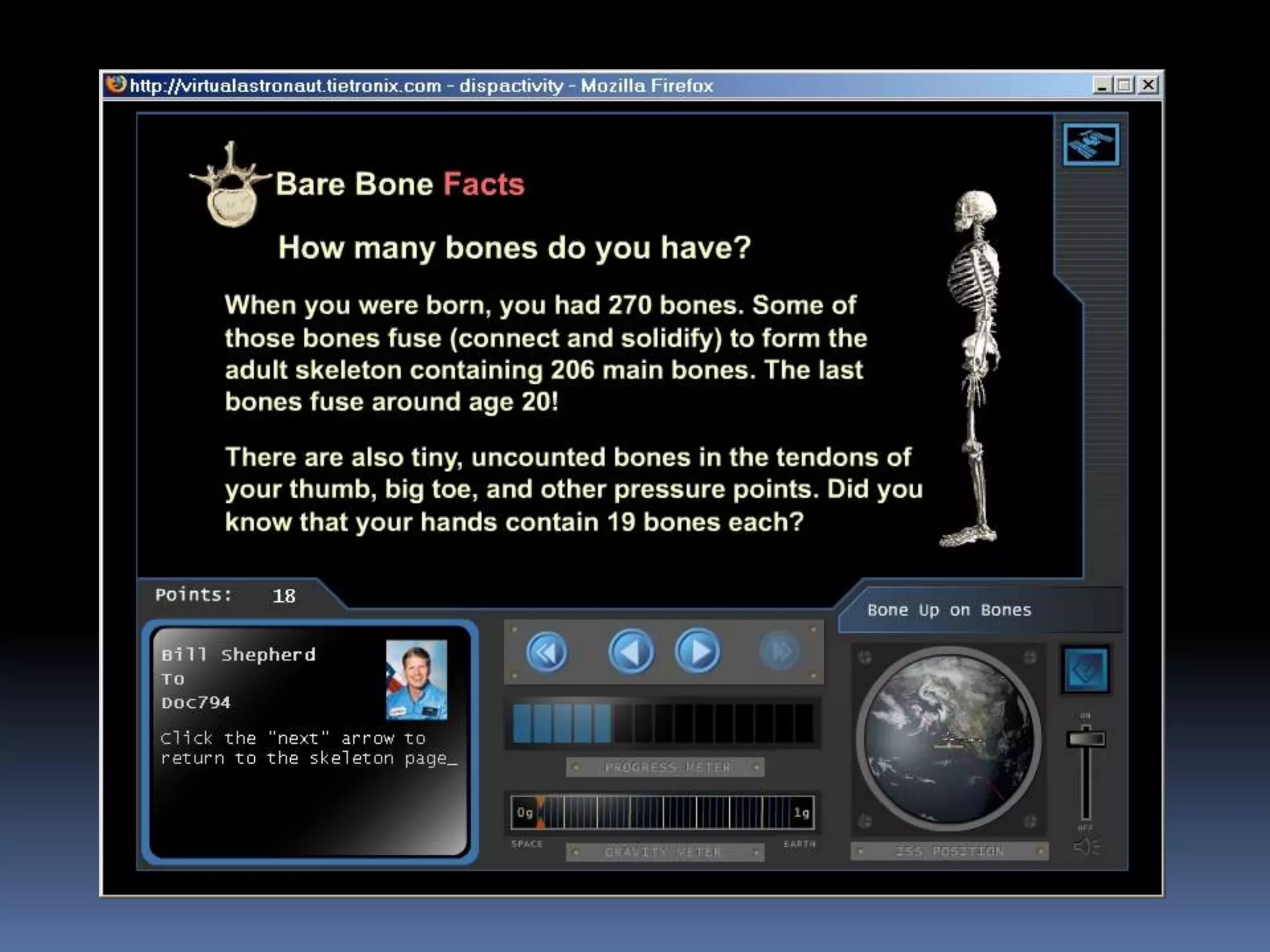Click the blue progress meter bar
This screenshot has height=952, width=1270.
coord(663,723)
